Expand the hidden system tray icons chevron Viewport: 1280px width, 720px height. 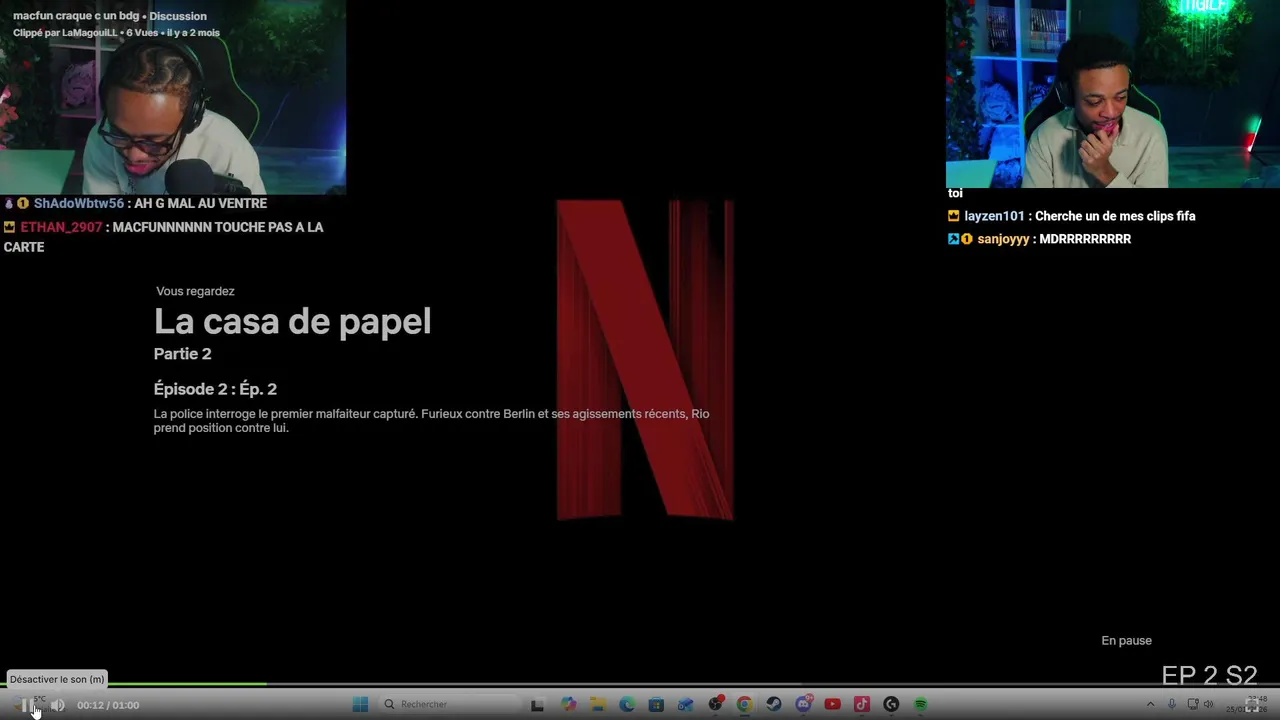(1151, 704)
